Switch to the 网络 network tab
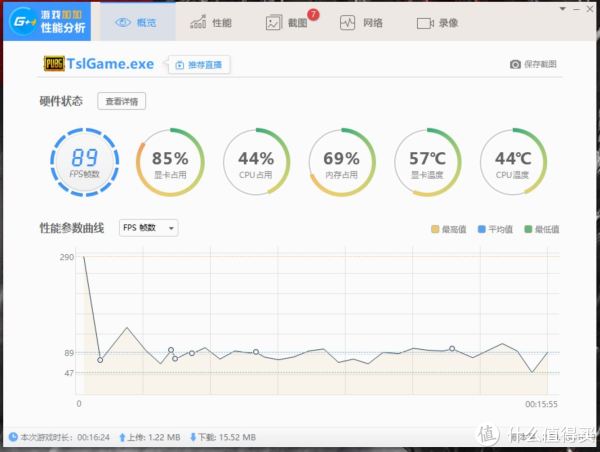 click(361, 23)
